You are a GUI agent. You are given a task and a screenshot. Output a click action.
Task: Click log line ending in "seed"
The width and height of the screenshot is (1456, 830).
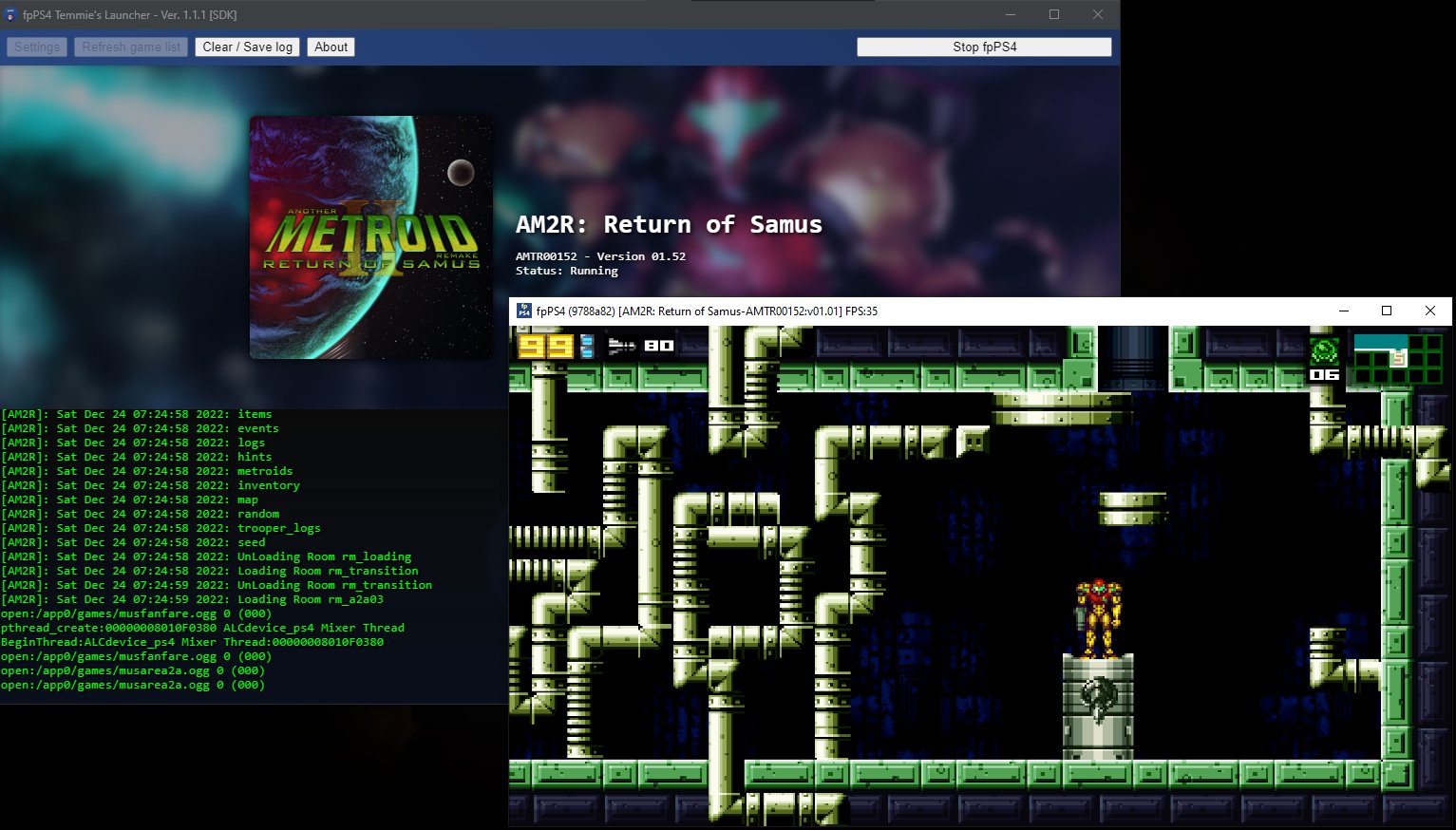(133, 542)
